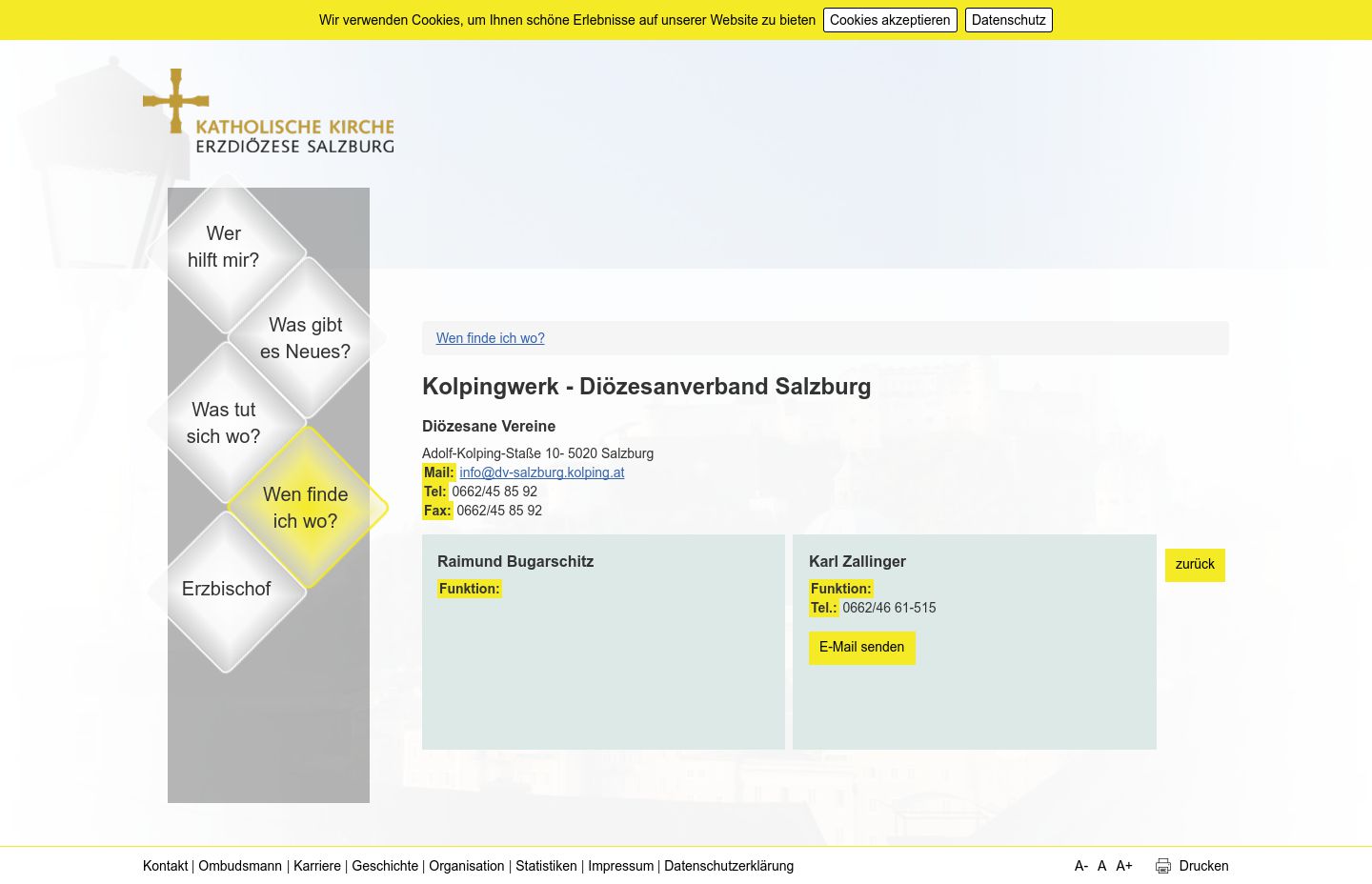This screenshot has height=884, width=1372.
Task: Follow the 'Wen finde ich wo?' breadcrumb link
Action: click(x=490, y=338)
